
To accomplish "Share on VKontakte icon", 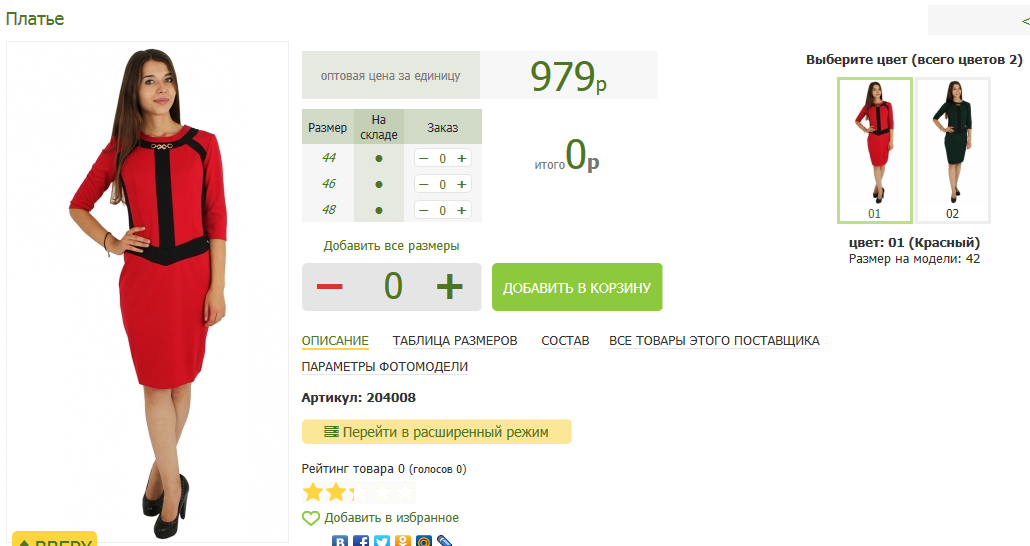I will [340, 541].
